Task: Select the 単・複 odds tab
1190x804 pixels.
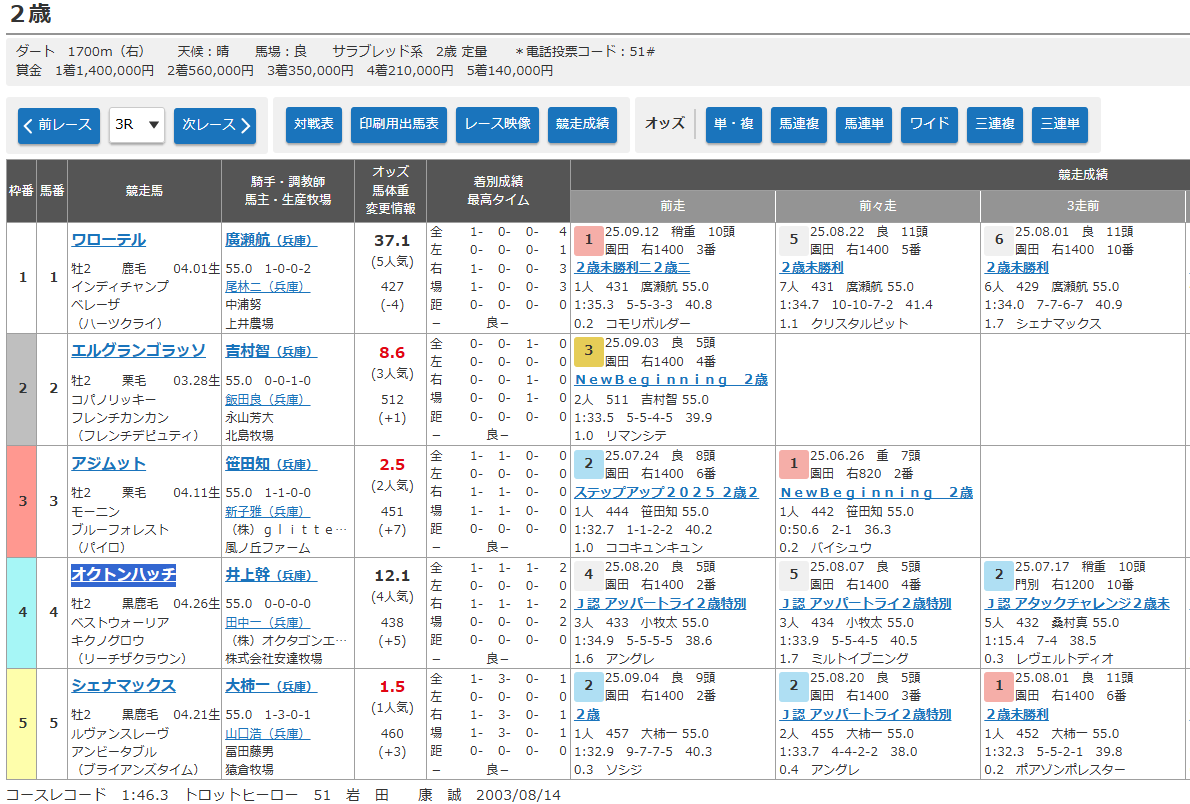Action: (x=733, y=124)
